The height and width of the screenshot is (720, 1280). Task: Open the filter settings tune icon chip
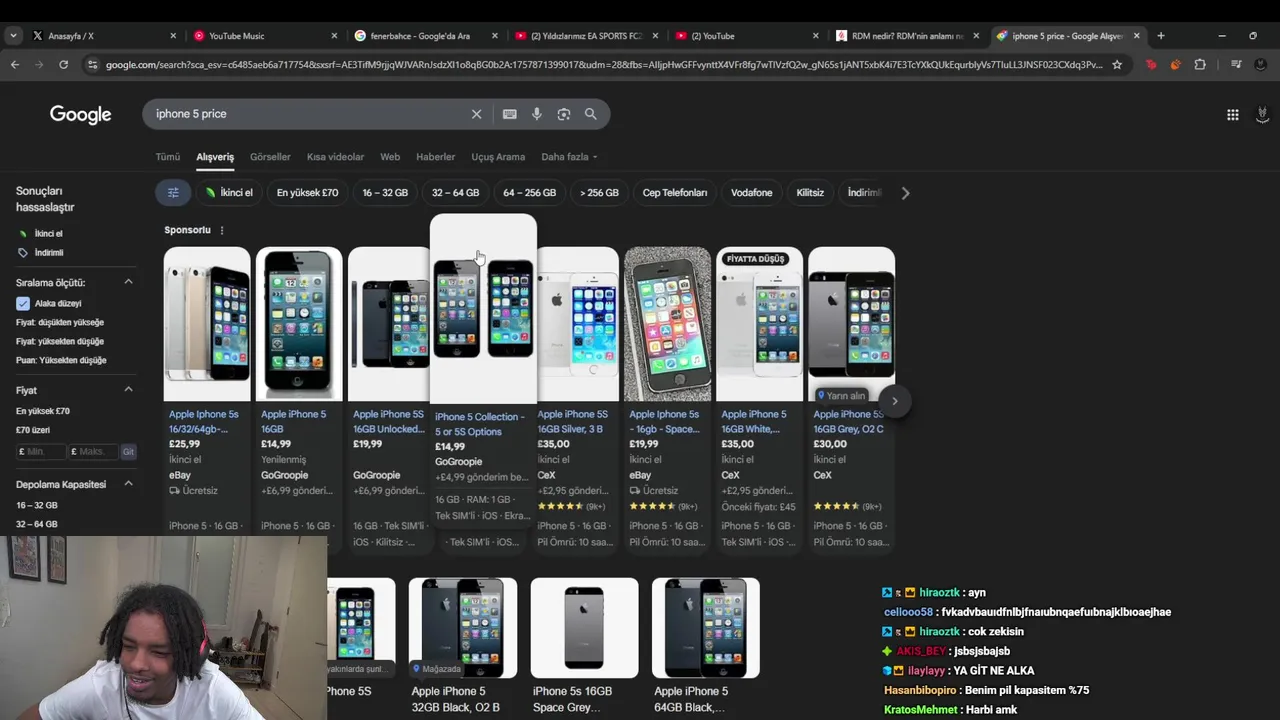(173, 193)
